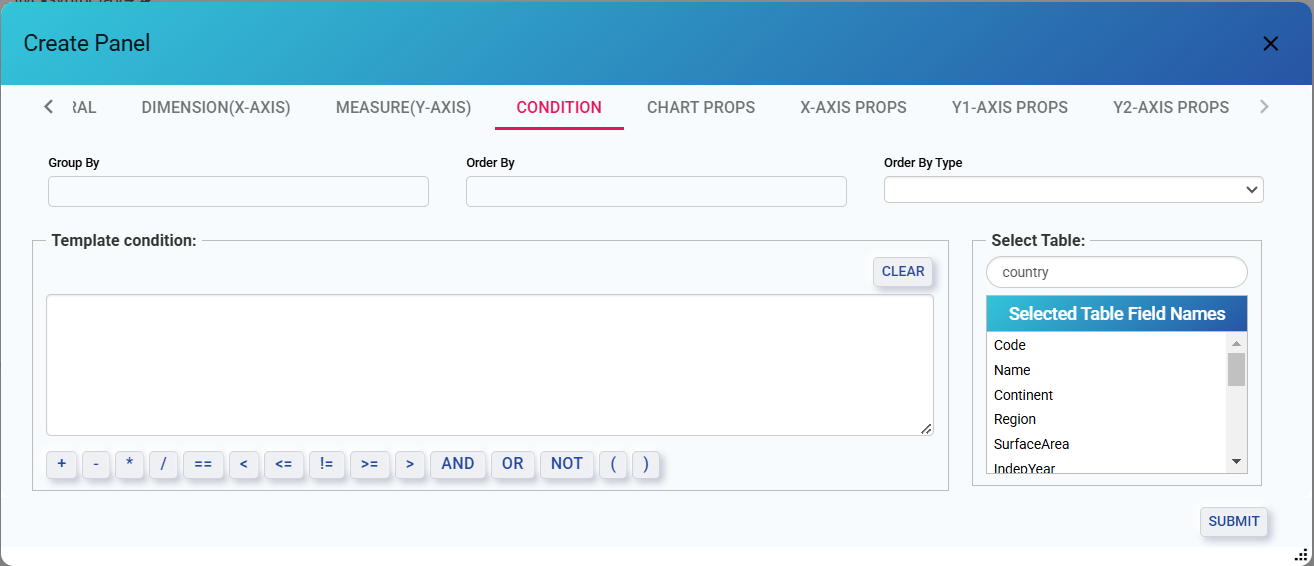Insert the not-equal (!=) operator
The width and height of the screenshot is (1314, 566).
click(326, 464)
